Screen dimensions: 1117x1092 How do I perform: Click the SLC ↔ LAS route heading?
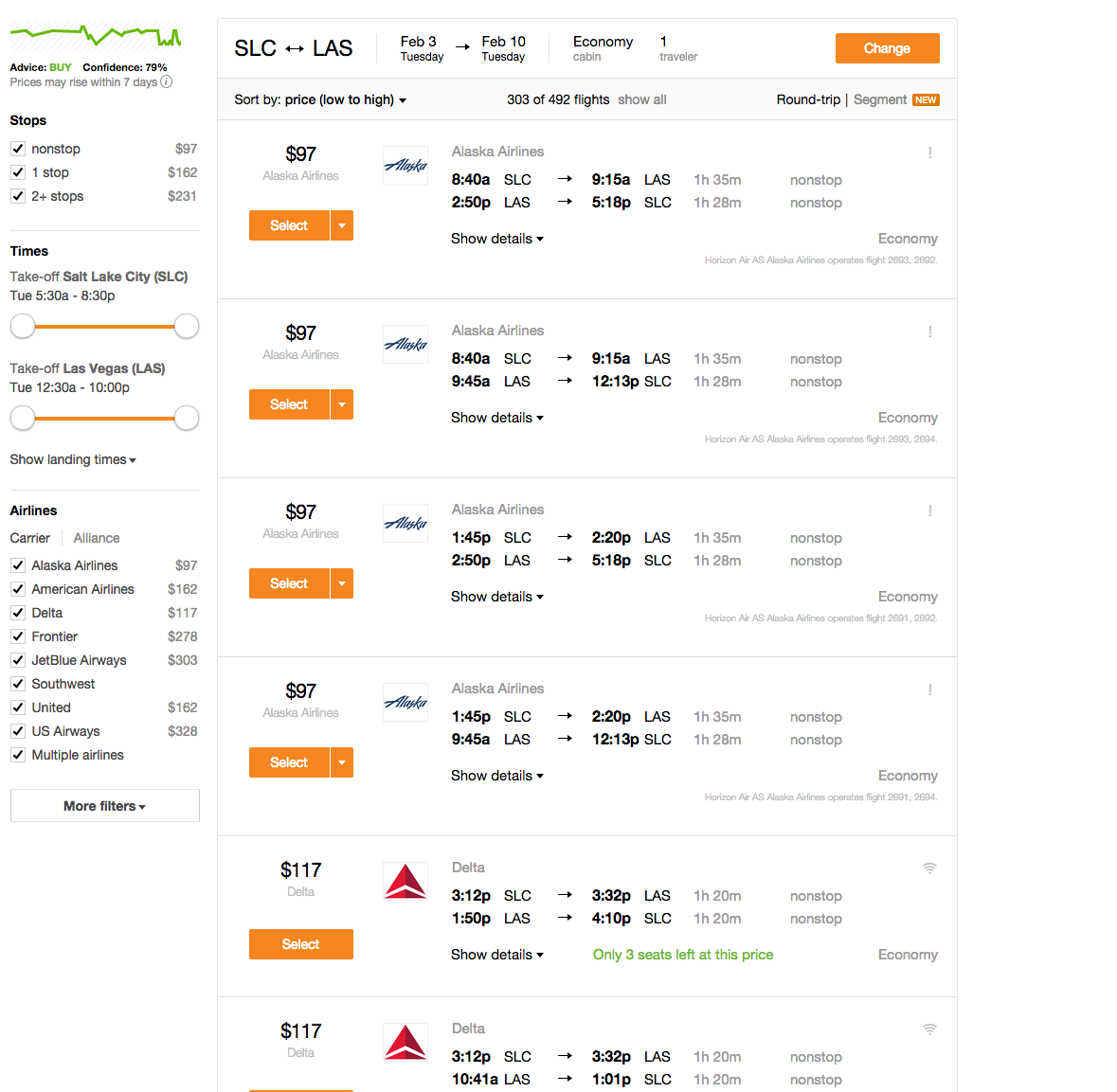[294, 48]
